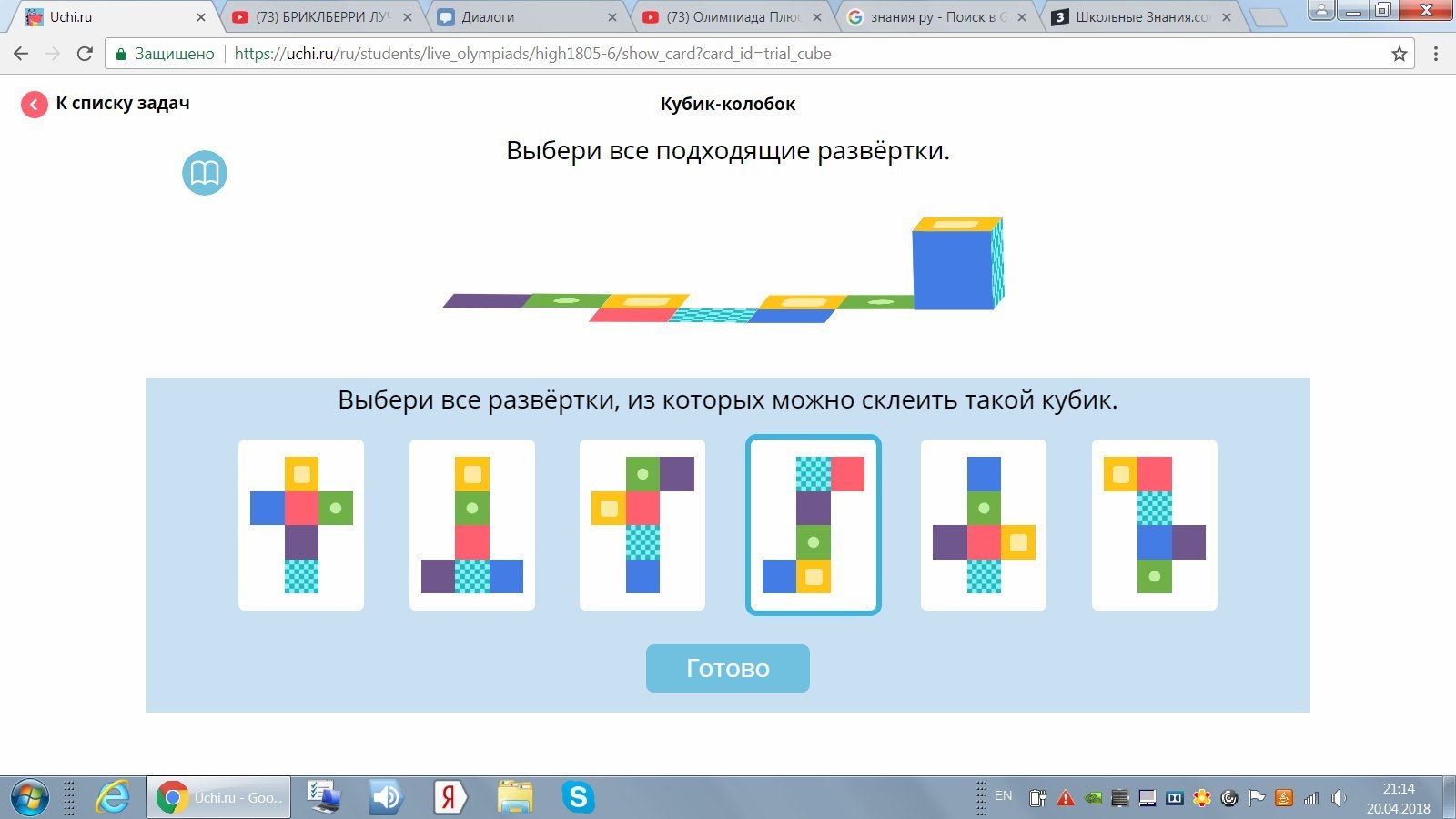Open the file explorer folder icon
Viewport: 1456px width, 819px height.
pos(515,797)
